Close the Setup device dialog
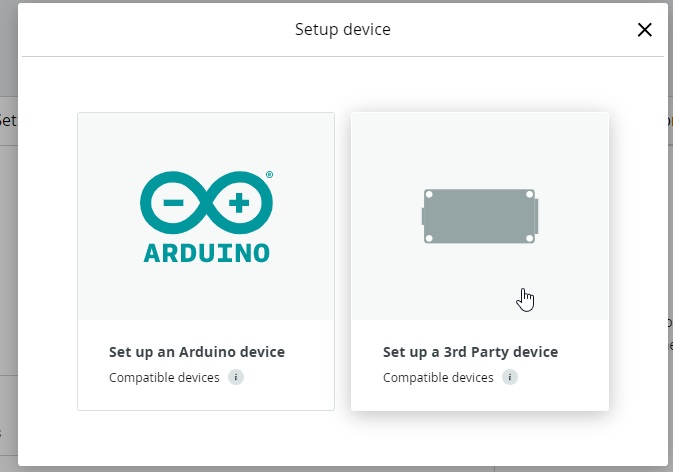Viewport: 673px width, 472px height. 644,30
